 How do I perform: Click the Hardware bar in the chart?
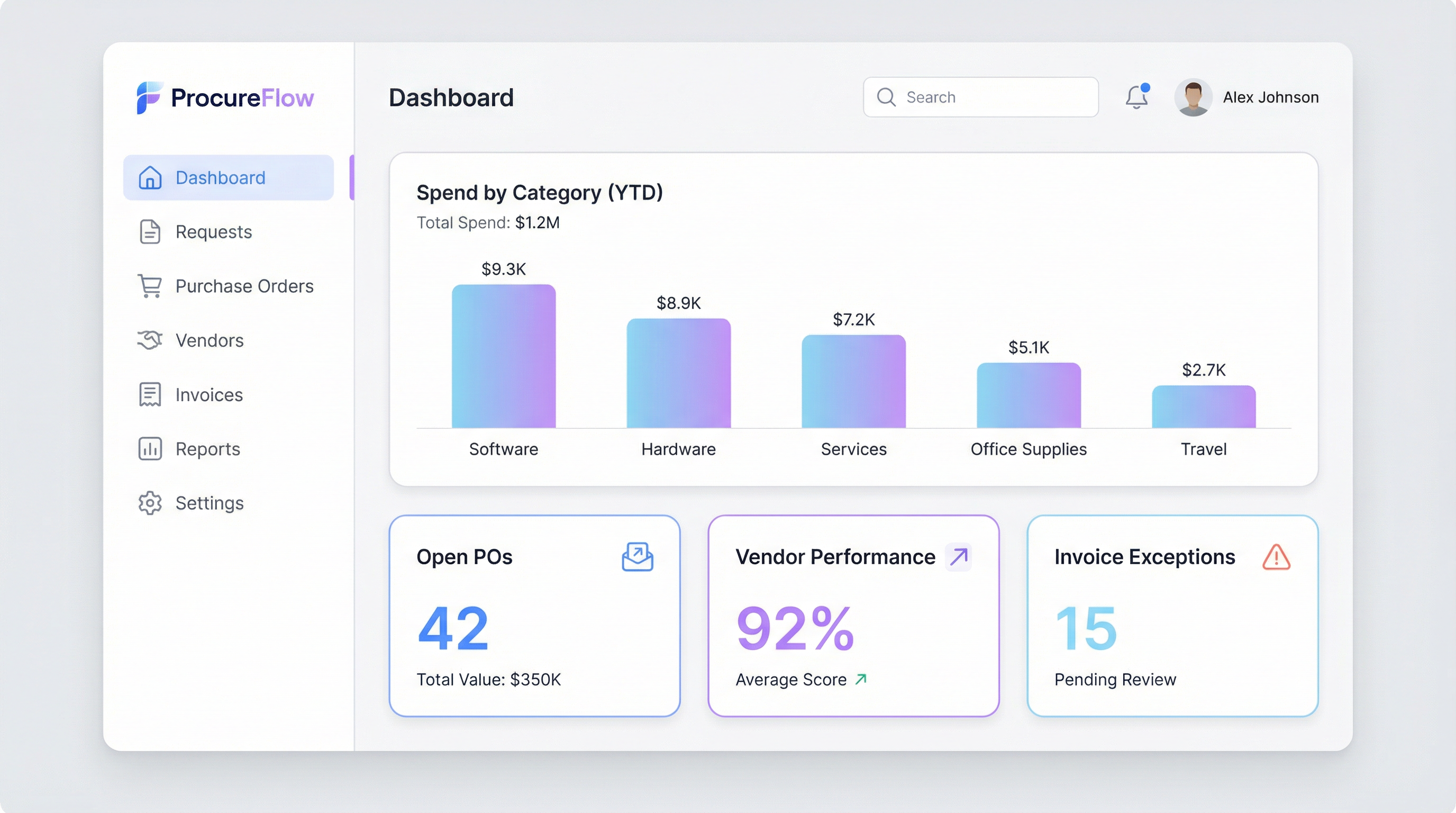[678, 373]
